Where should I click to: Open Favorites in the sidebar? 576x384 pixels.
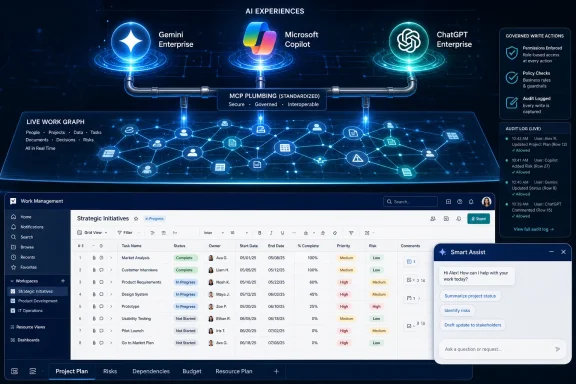pyautogui.click(x=24, y=267)
